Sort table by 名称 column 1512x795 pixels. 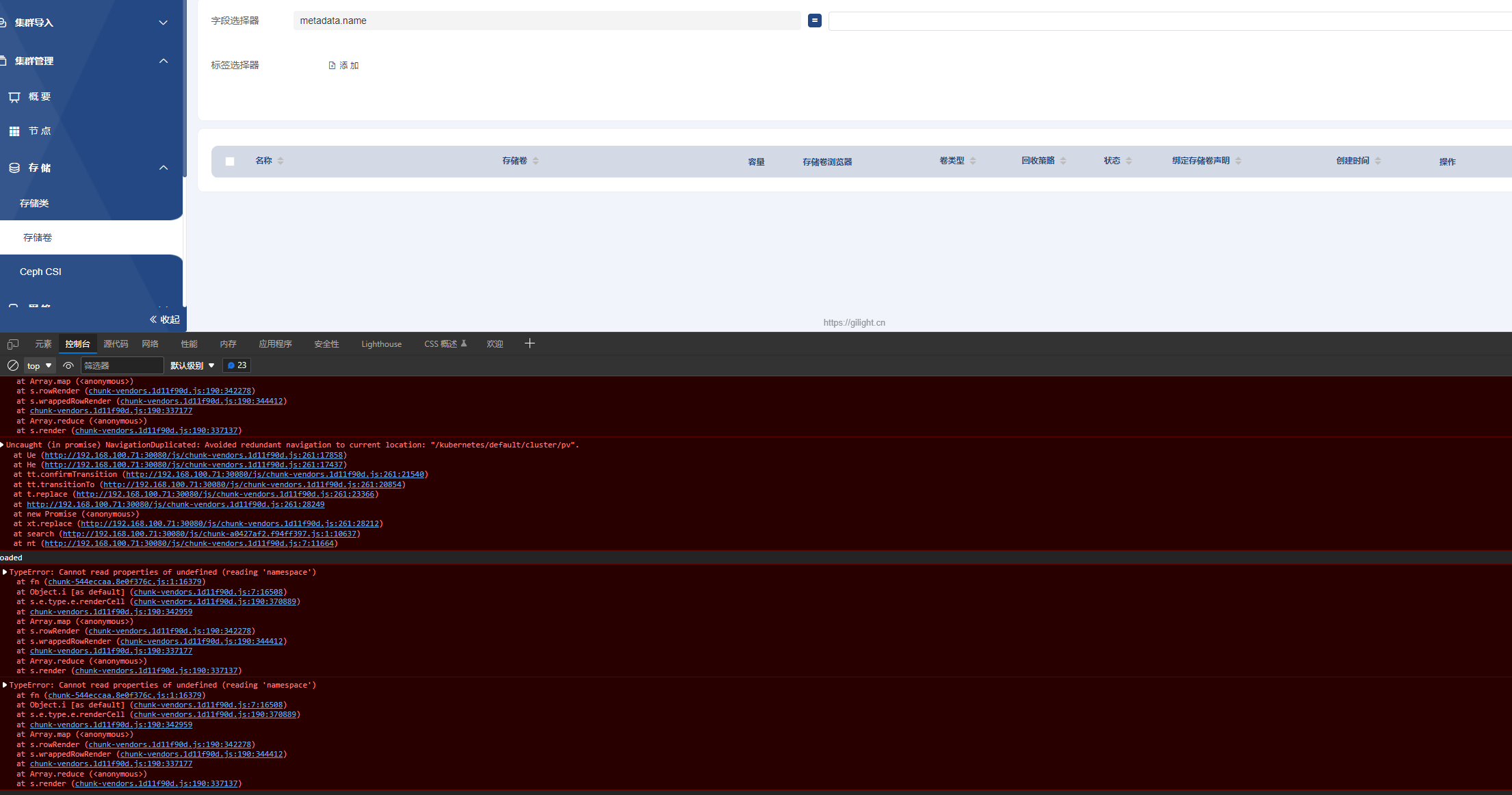[x=281, y=161]
